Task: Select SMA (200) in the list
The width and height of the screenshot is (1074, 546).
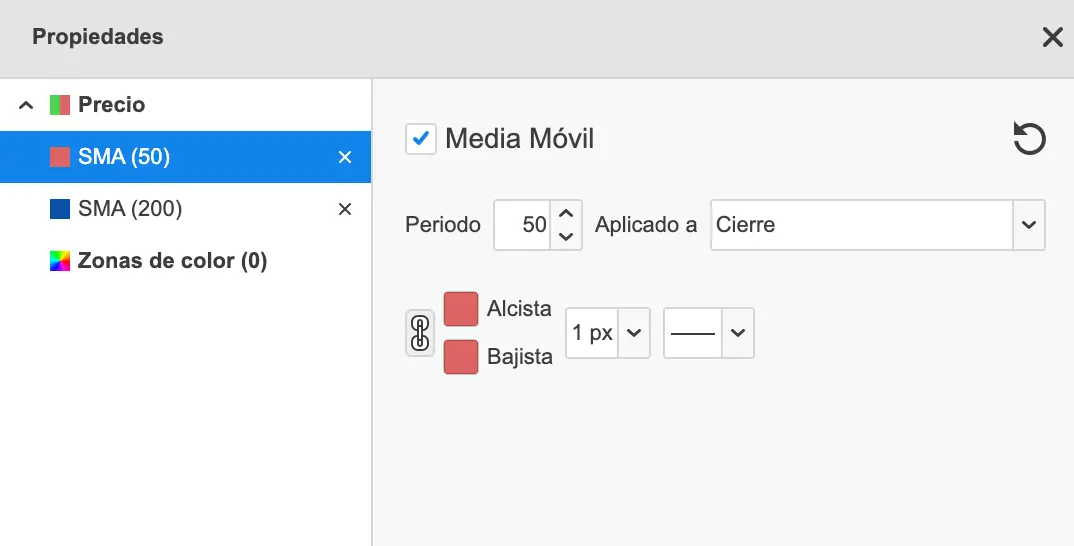Action: 130,209
